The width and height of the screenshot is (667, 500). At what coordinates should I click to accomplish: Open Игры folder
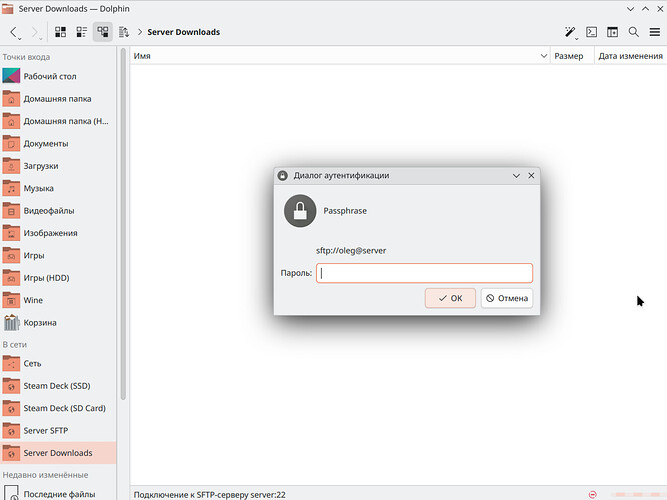[58, 255]
